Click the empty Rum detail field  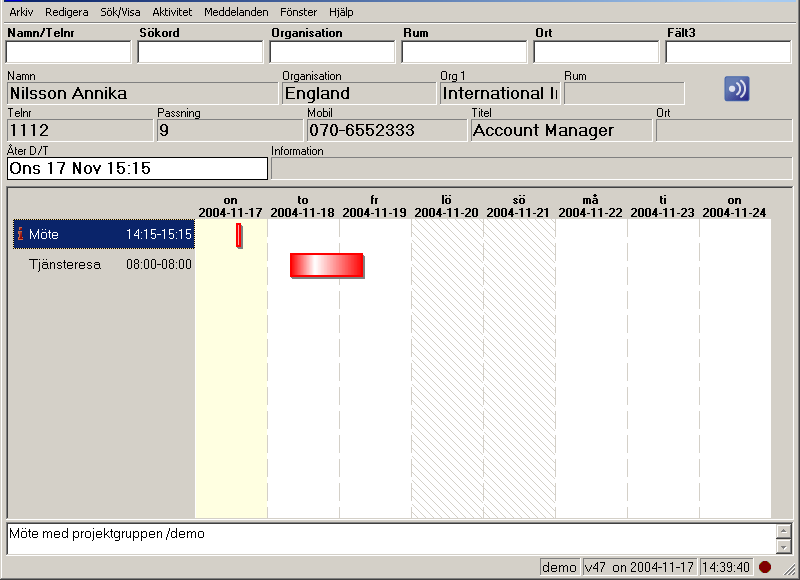(x=624, y=93)
